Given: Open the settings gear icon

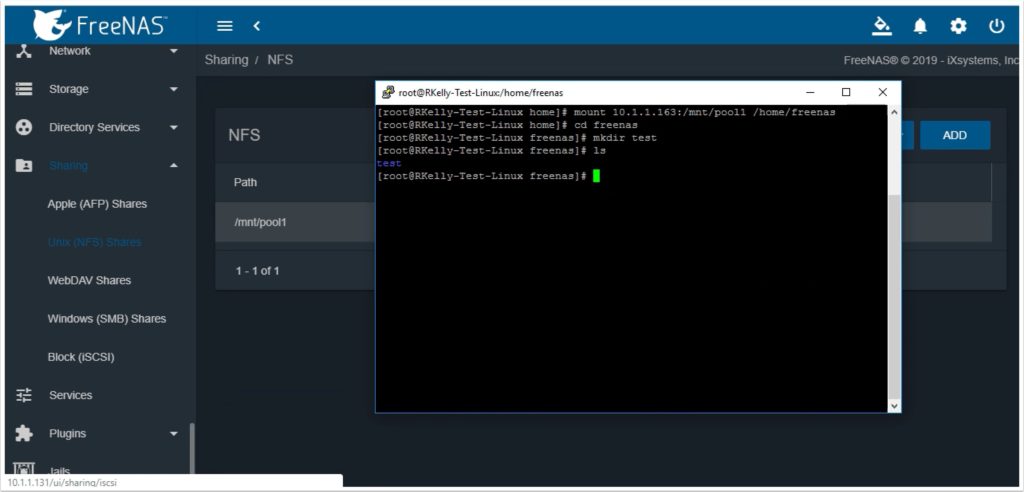Looking at the screenshot, I should [958, 25].
